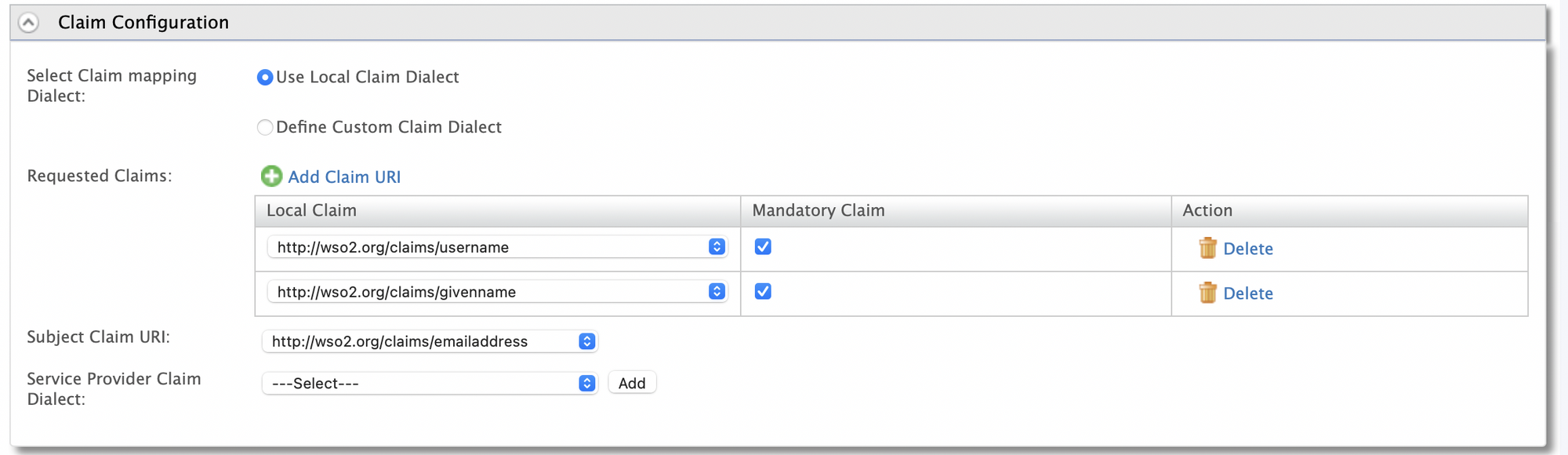Image resolution: width=1568 pixels, height=455 pixels.
Task: Click the green Add Claim URI plus icon
Action: tap(271, 177)
